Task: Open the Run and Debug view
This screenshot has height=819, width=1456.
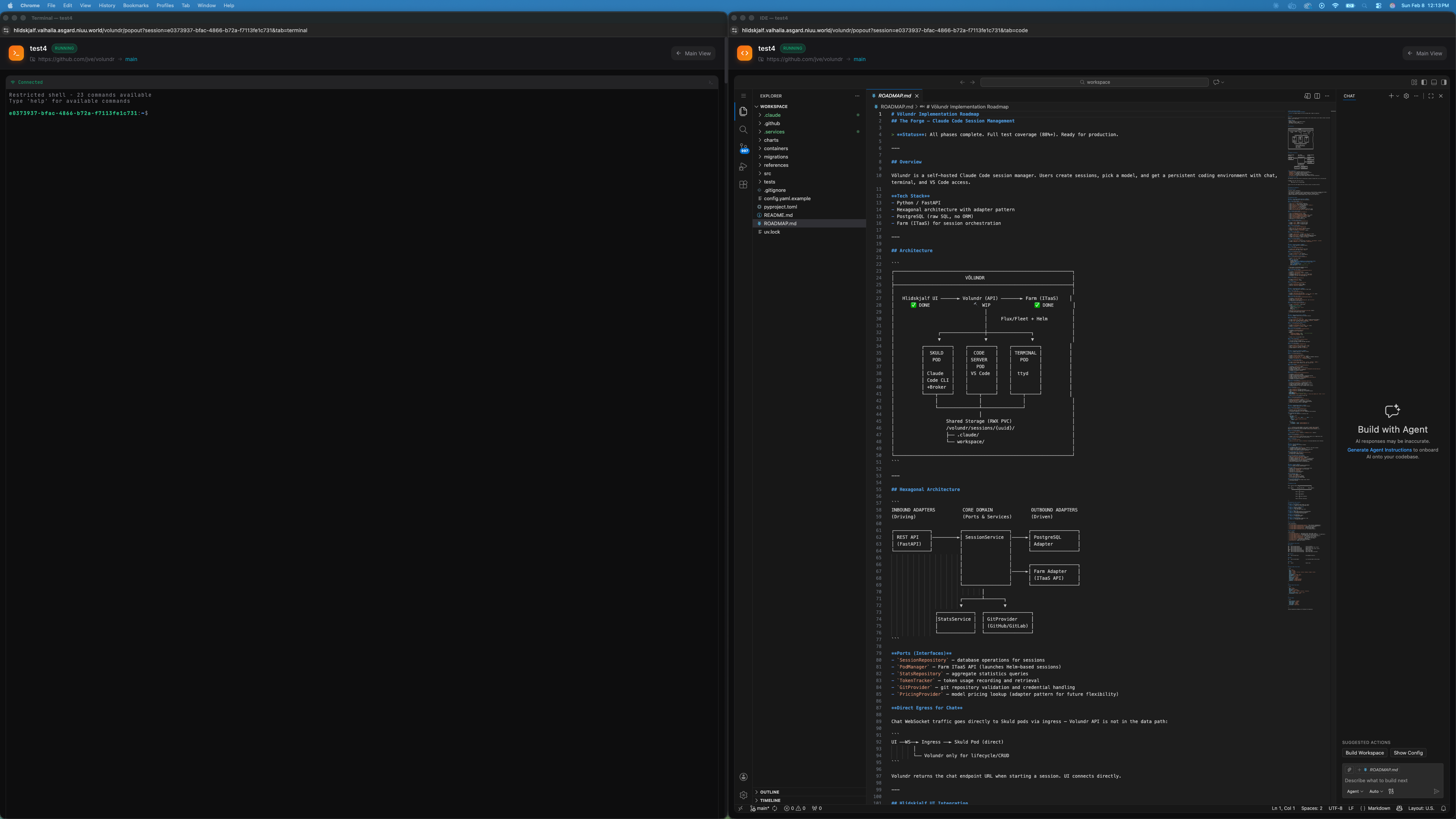Action: 743,167
